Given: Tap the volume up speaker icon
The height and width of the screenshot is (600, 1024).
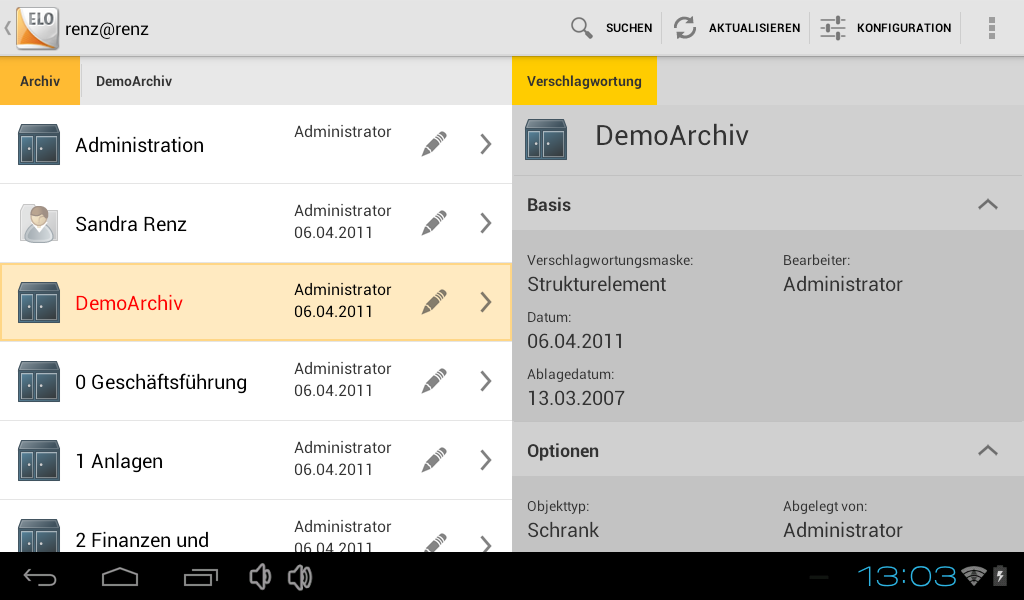Looking at the screenshot, I should click(300, 577).
